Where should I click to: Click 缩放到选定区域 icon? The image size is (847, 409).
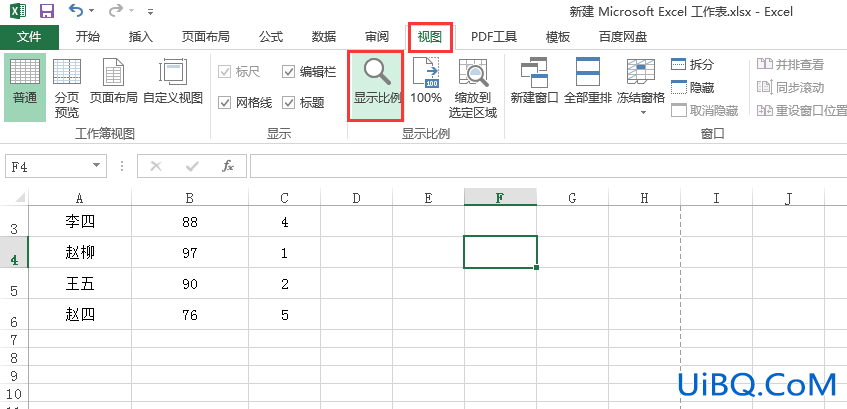click(473, 87)
